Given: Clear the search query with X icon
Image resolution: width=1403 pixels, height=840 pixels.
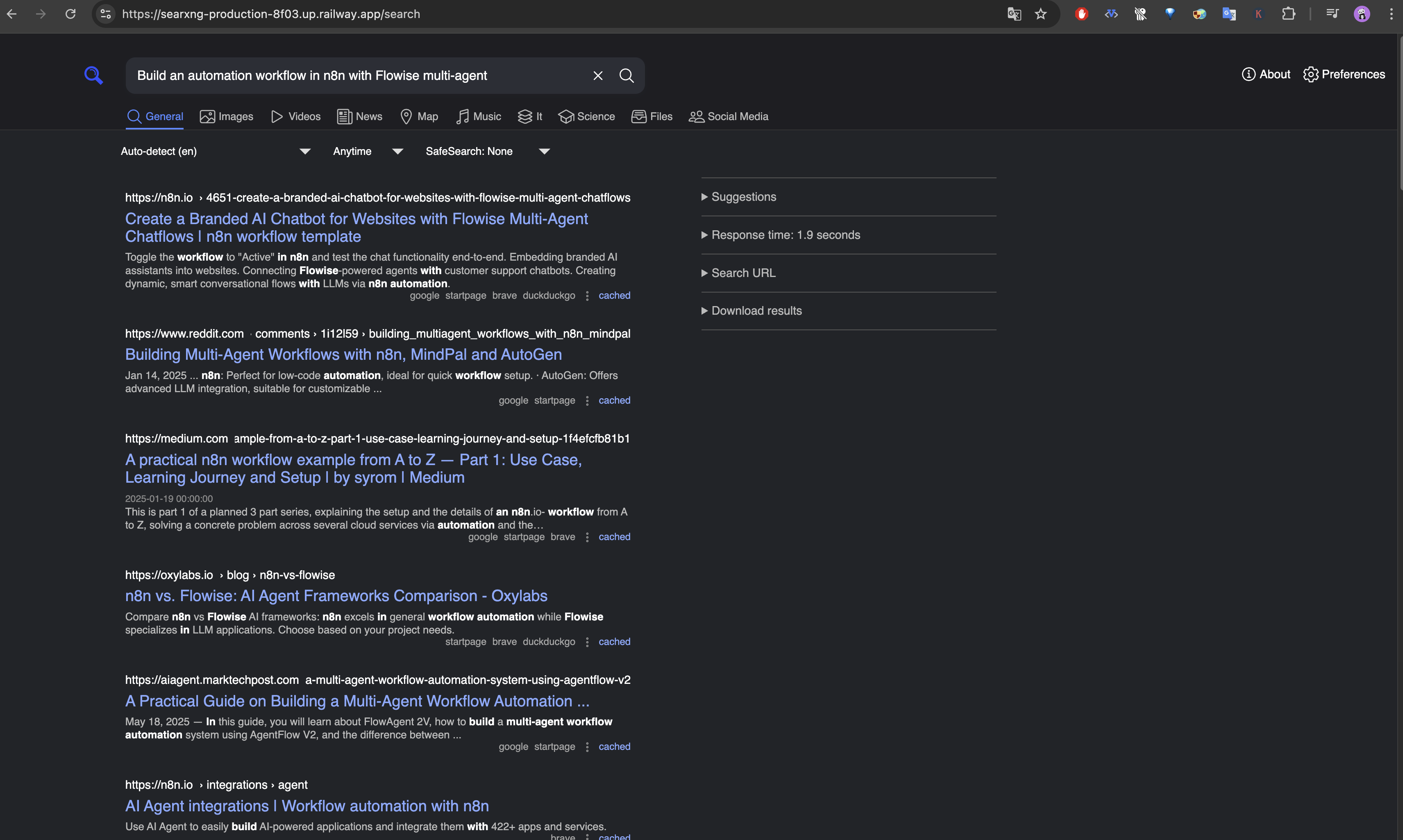Looking at the screenshot, I should [598, 75].
